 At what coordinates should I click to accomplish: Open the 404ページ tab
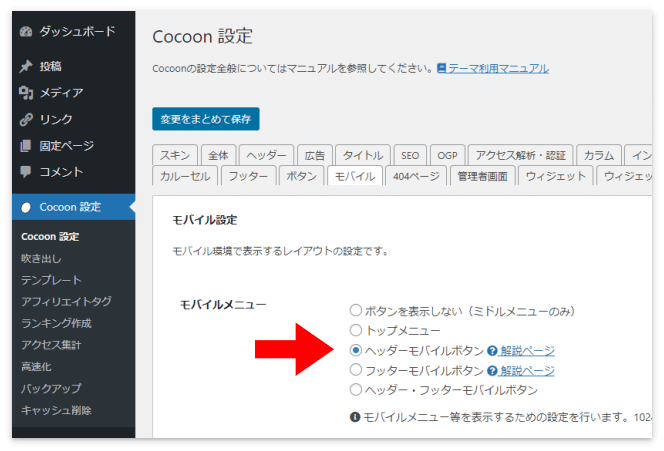click(x=416, y=176)
